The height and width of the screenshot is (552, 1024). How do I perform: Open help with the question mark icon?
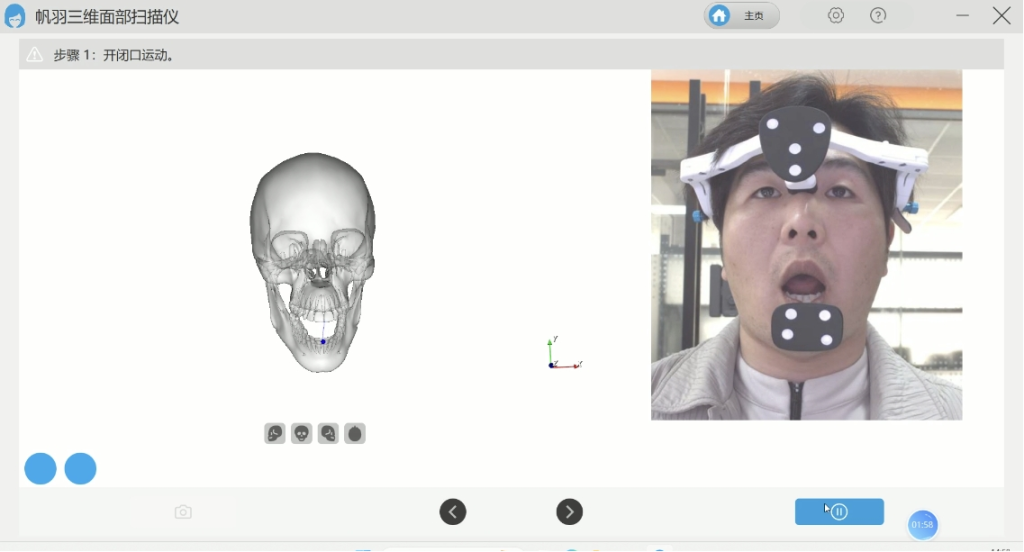(x=878, y=16)
